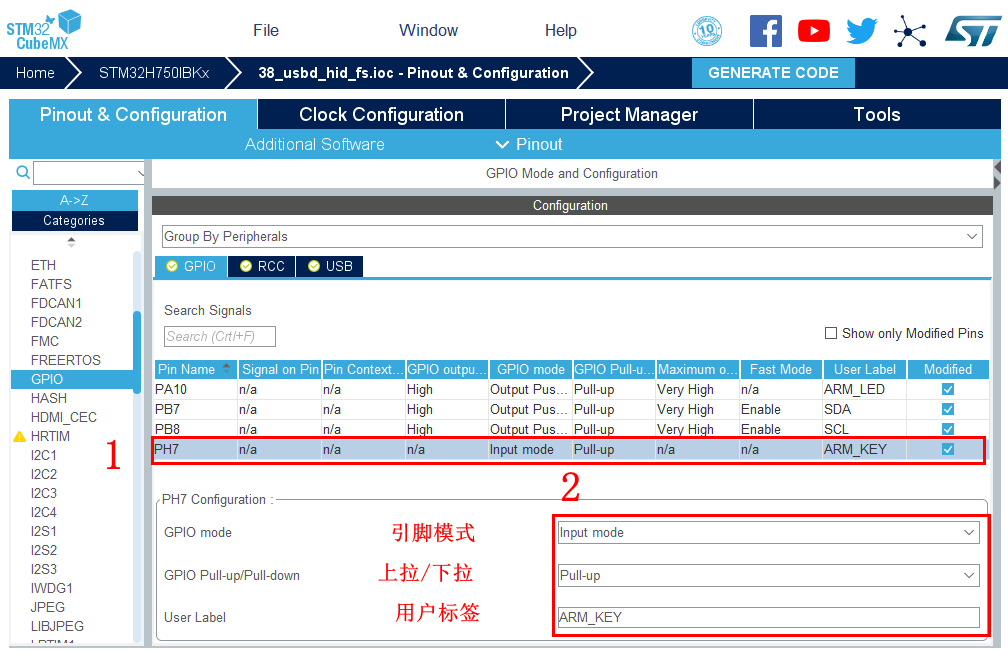Toggle Modified checkbox for PB7 row
The height and width of the screenshot is (652, 1008).
pos(947,409)
